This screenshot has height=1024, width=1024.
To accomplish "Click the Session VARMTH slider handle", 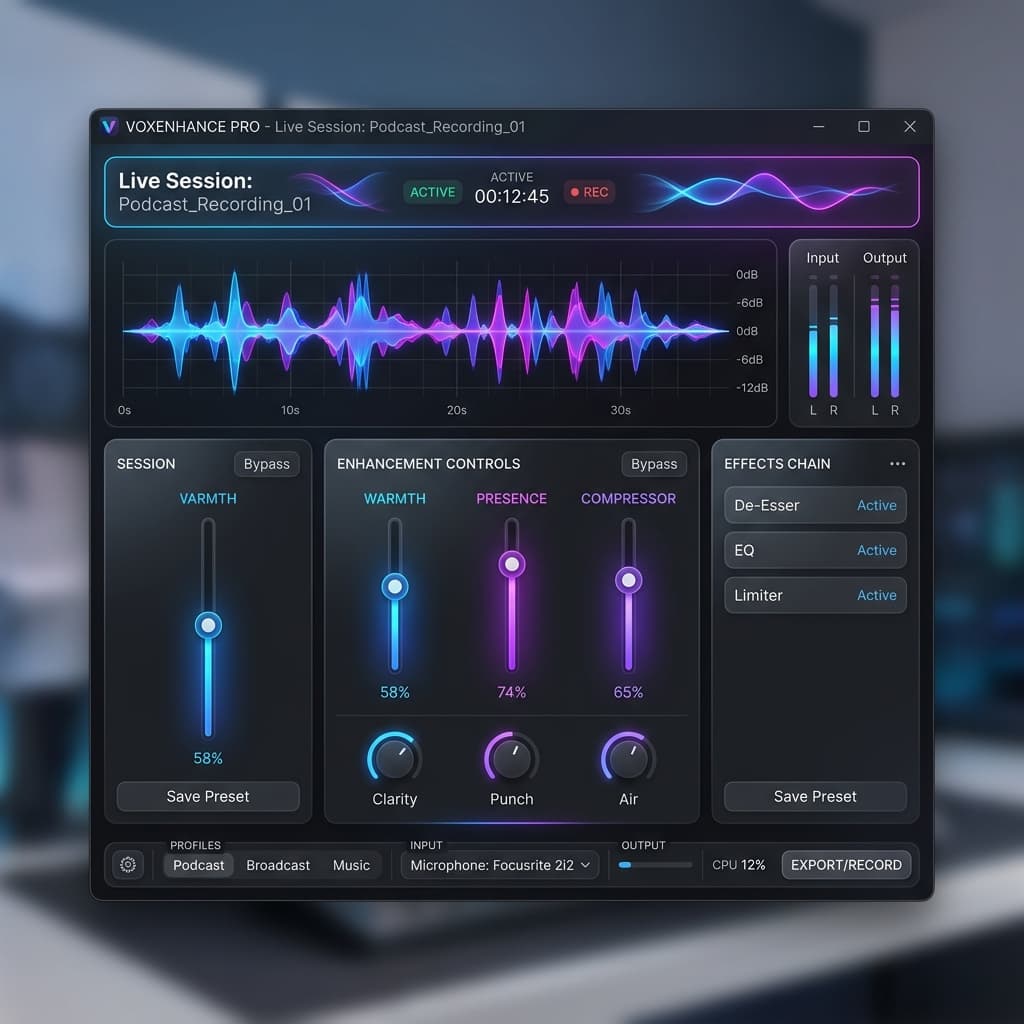I will coord(208,625).
